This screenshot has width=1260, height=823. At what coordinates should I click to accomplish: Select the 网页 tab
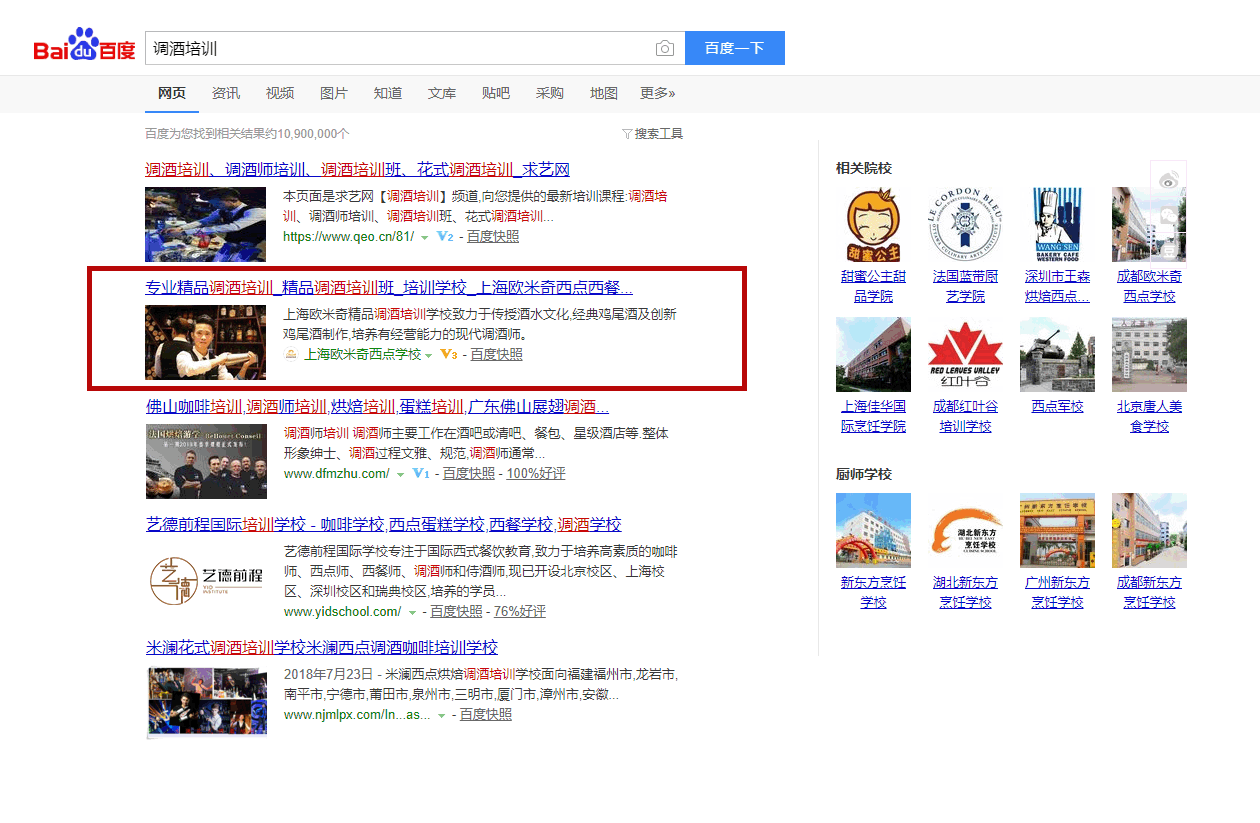click(172, 93)
